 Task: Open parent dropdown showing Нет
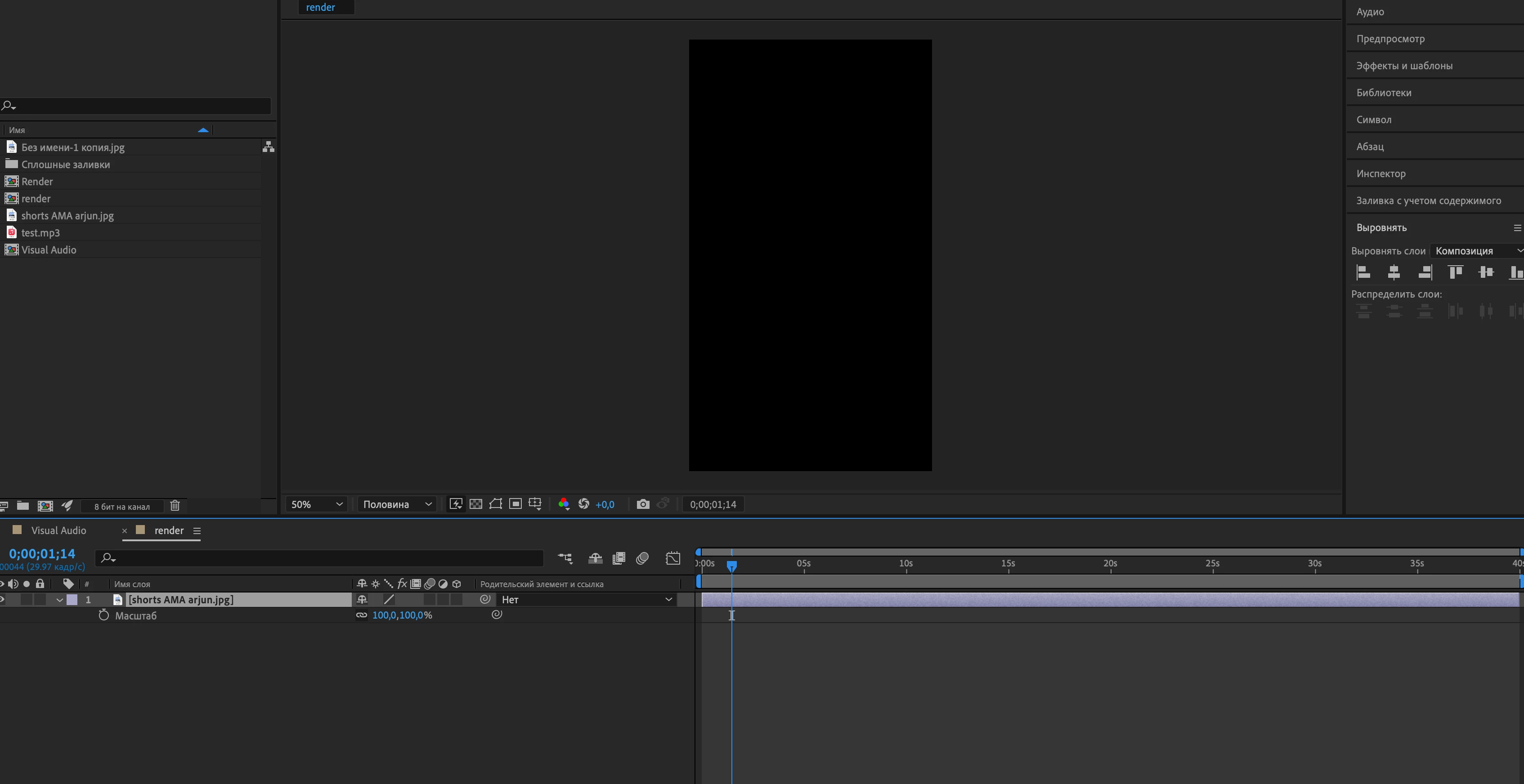[586, 600]
